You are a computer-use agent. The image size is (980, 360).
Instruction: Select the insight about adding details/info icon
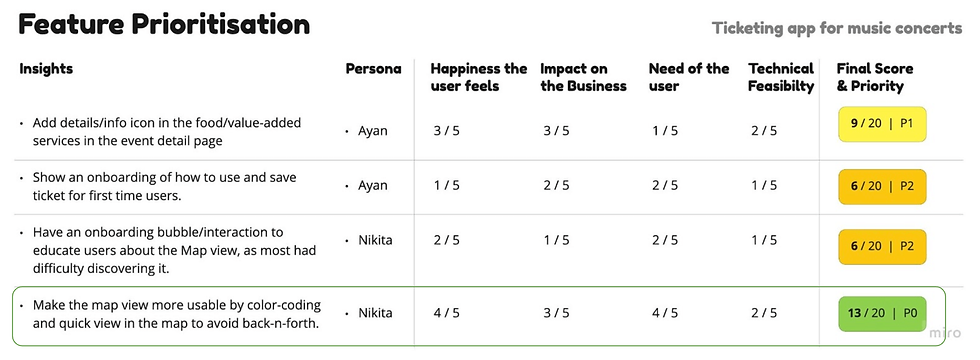pos(167,132)
